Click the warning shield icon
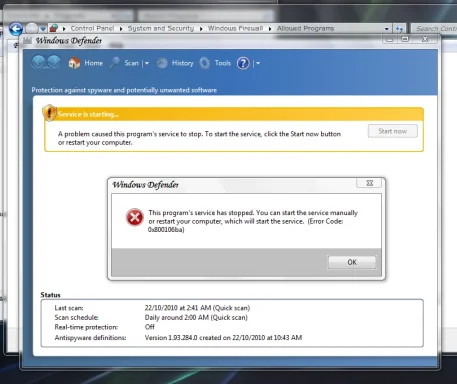Screen dimensions: 457x384 pyautogui.click(x=49, y=113)
